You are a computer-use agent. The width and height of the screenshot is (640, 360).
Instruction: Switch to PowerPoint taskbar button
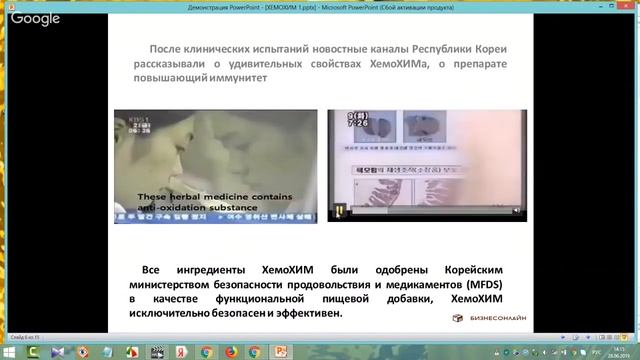click(x=280, y=352)
